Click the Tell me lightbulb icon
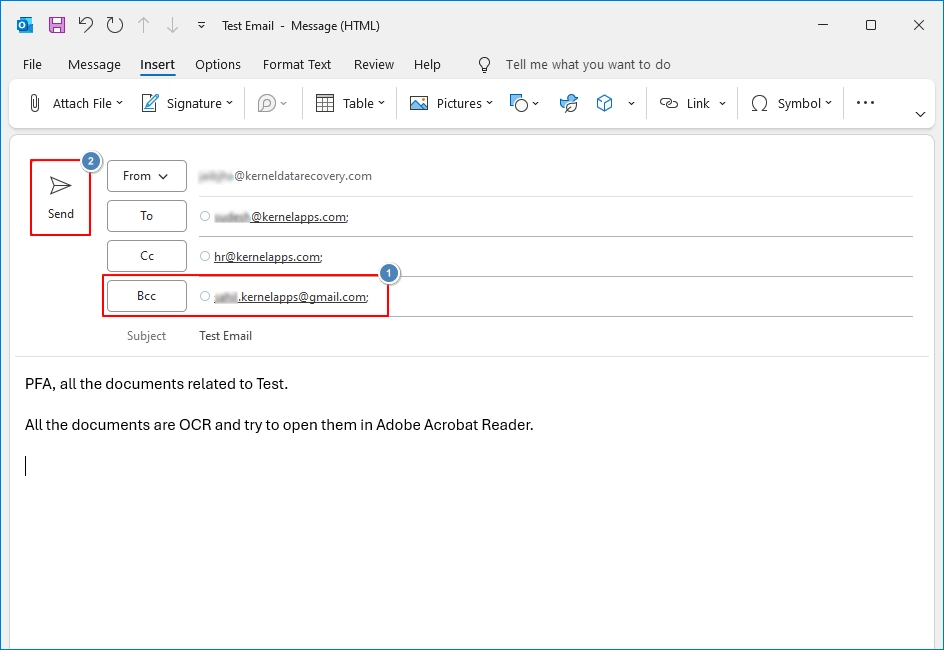This screenshot has height=650, width=944. [484, 64]
